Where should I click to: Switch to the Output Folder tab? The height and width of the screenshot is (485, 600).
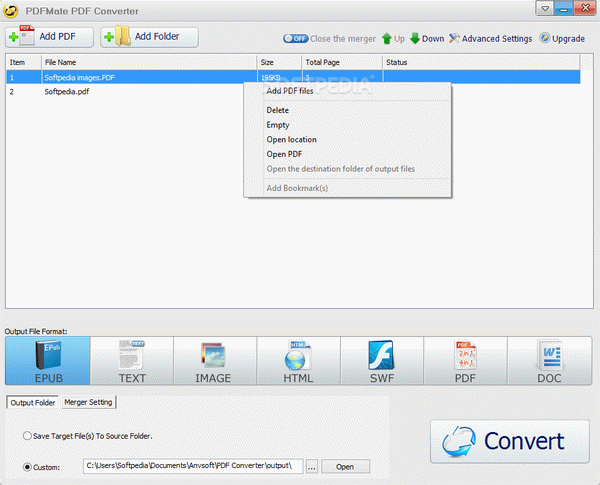33,403
